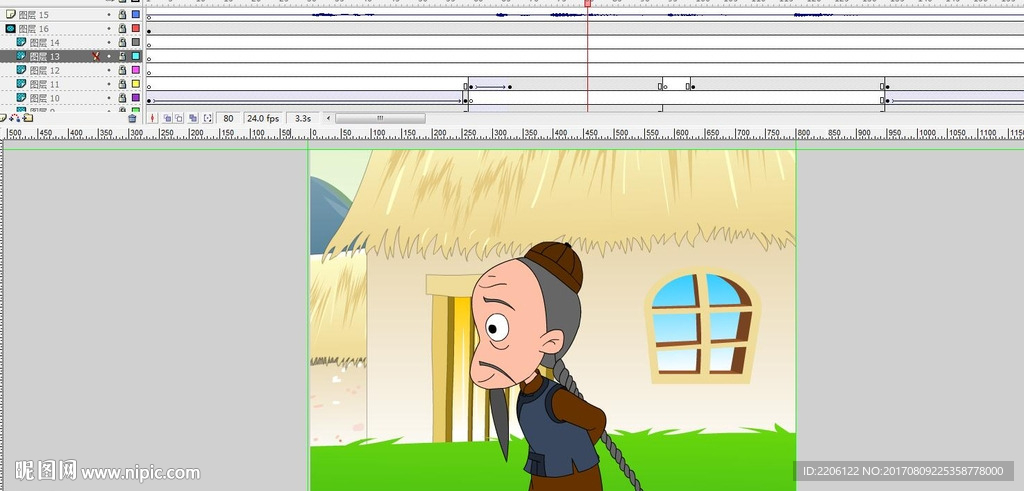Create a new layer folder
Image resolution: width=1024 pixels, height=491 pixels.
(27, 118)
